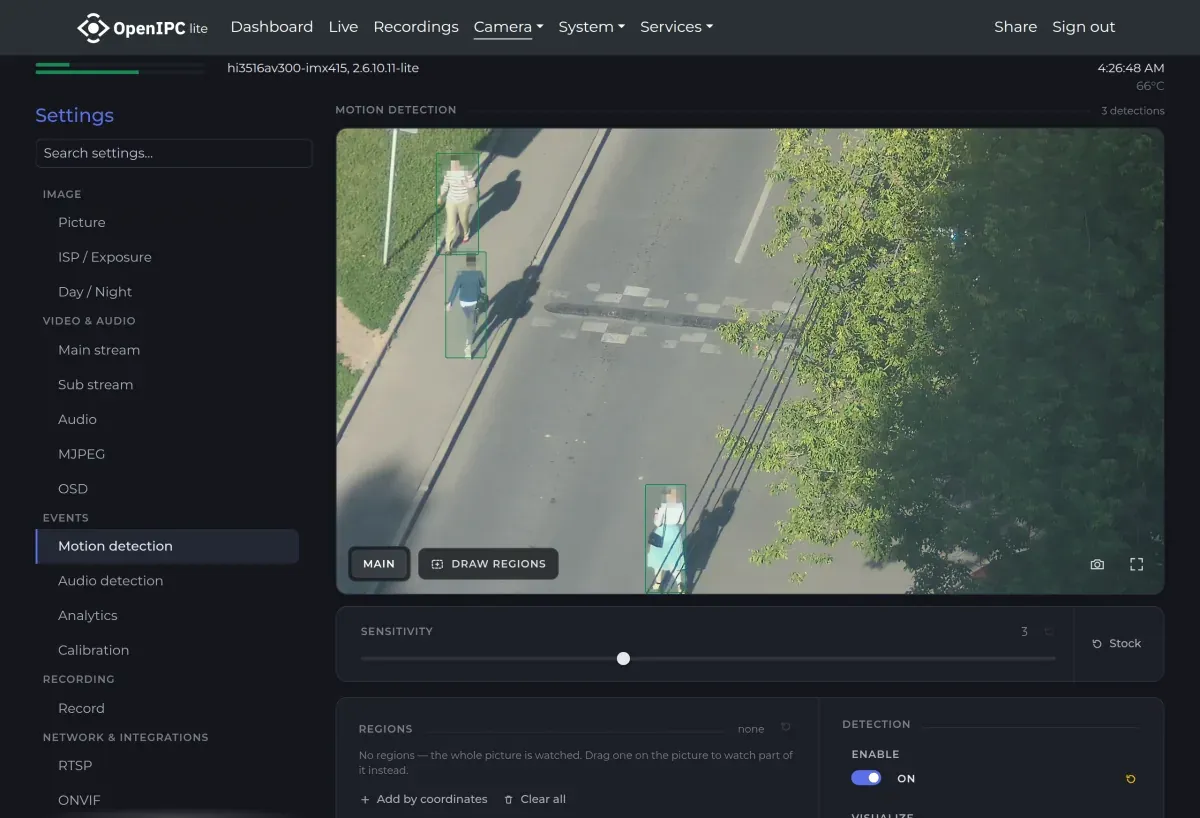Click the 66°C temperature reading
The height and width of the screenshot is (818, 1200).
coord(1150,86)
